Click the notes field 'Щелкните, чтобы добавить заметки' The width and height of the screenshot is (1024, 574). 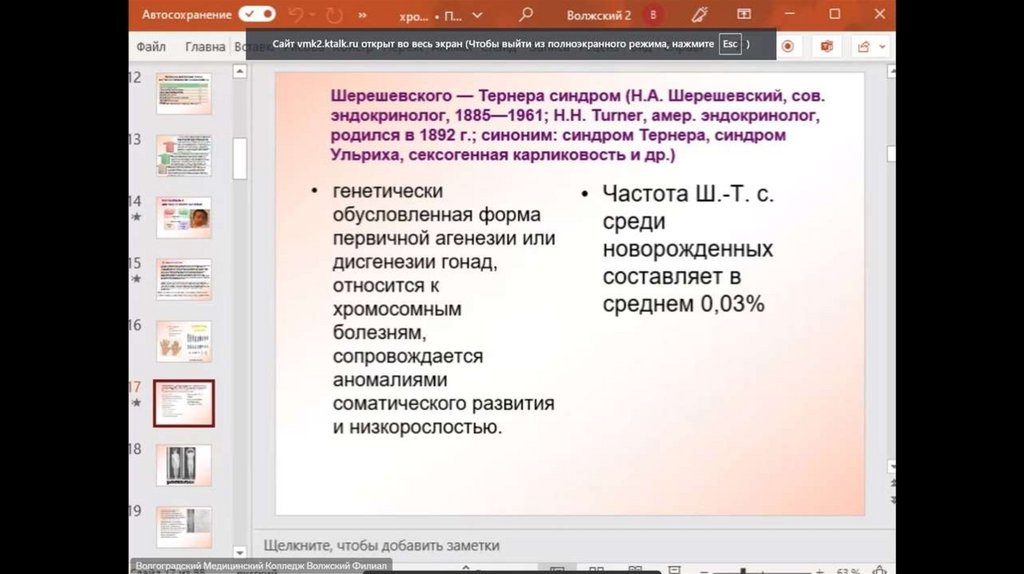(381, 545)
